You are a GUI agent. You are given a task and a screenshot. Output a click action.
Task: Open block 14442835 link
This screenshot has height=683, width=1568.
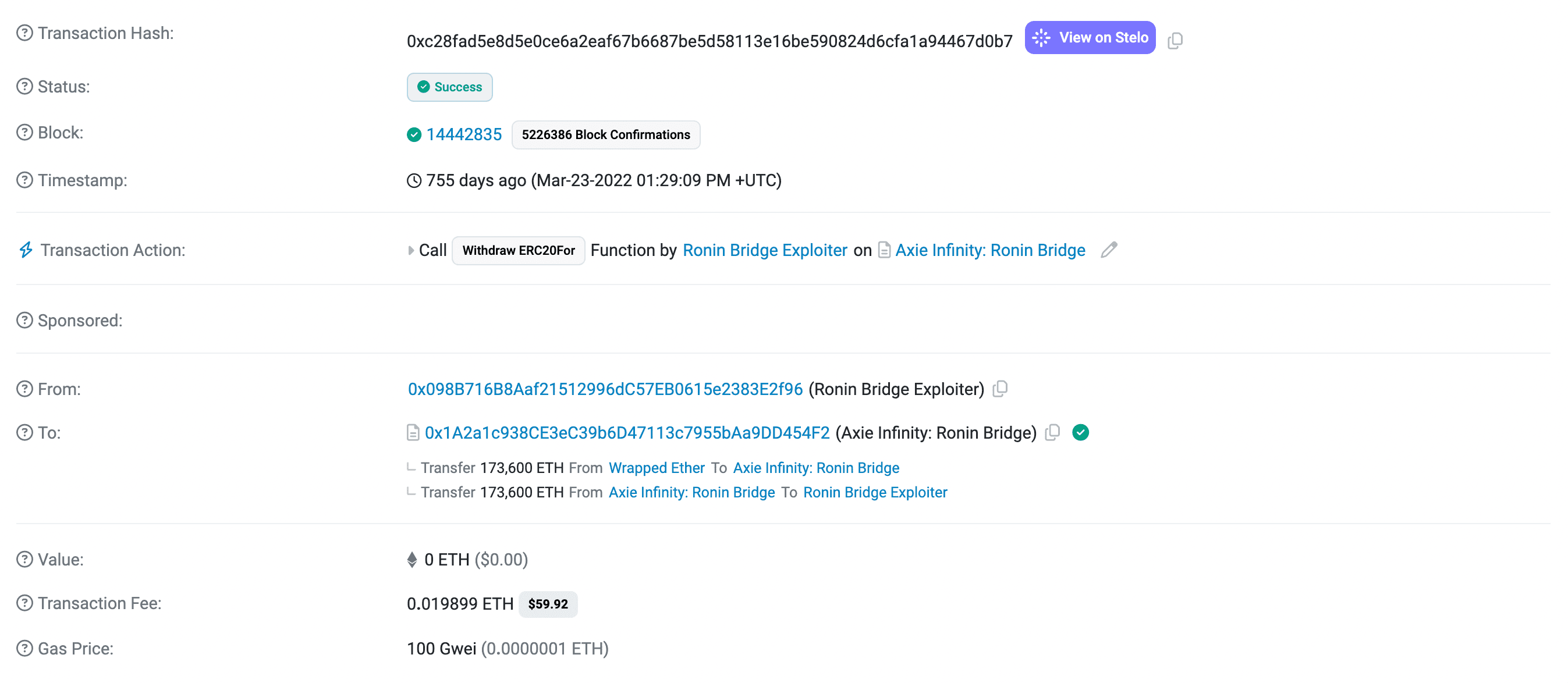click(463, 134)
